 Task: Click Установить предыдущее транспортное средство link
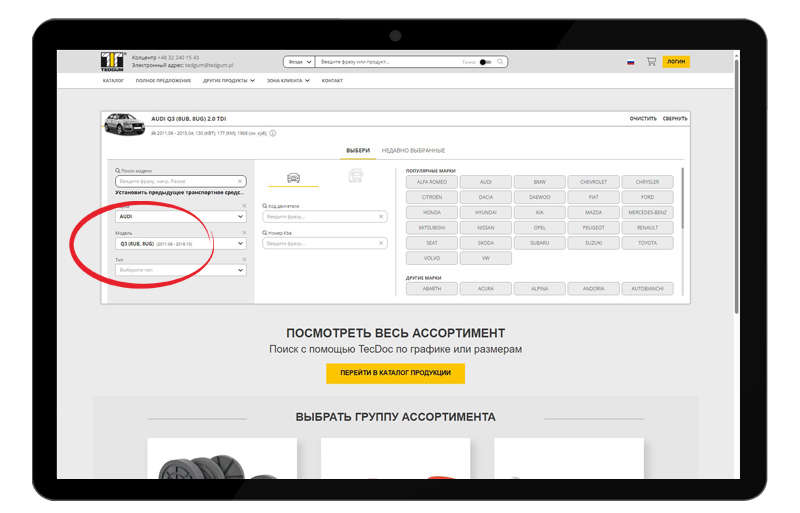coord(180,192)
